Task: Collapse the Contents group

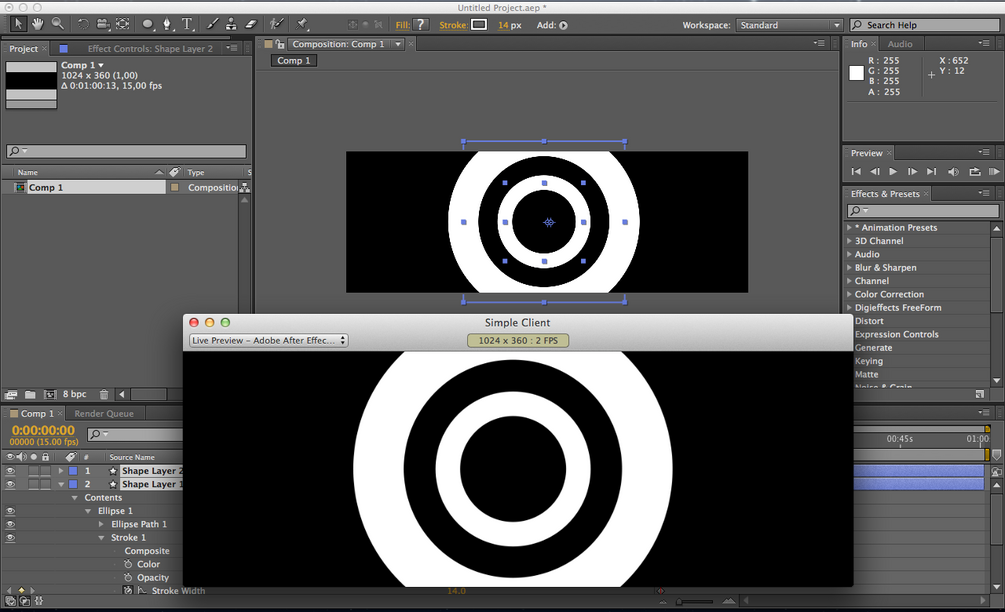Action: [x=75, y=498]
